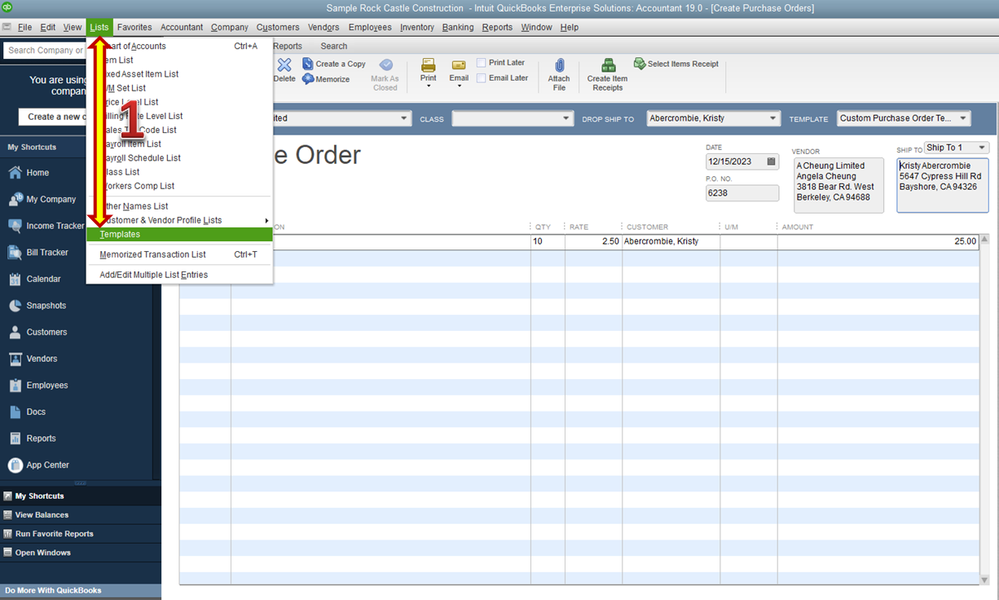Open the Help menu

(569, 27)
